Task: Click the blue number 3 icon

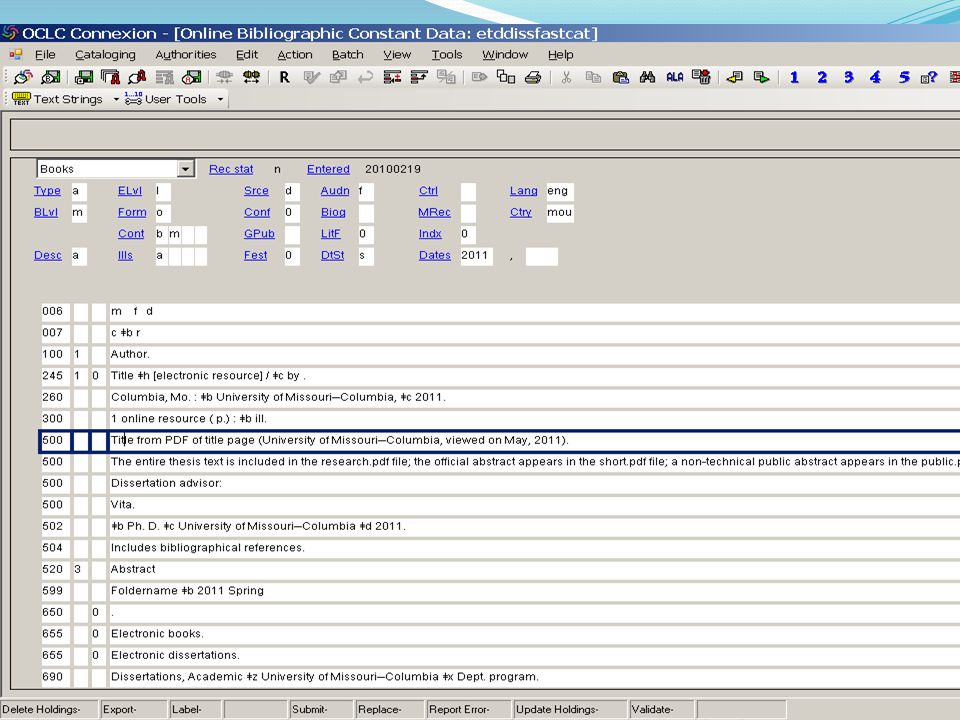Action: point(849,77)
